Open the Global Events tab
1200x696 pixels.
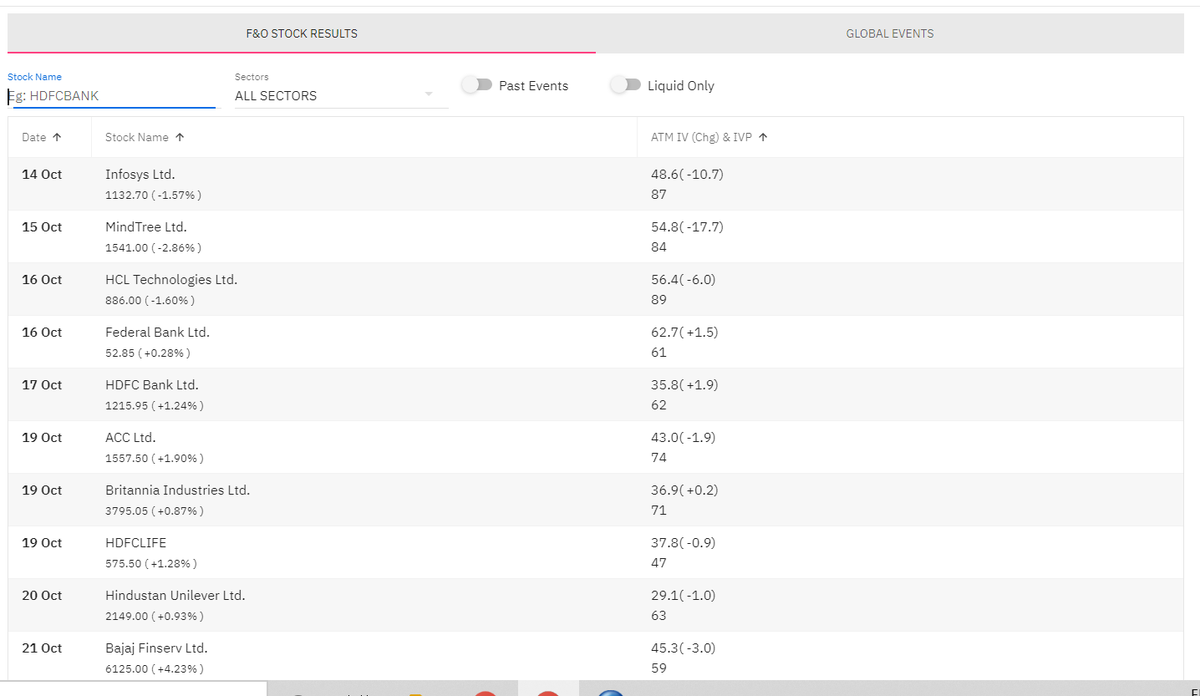[890, 33]
